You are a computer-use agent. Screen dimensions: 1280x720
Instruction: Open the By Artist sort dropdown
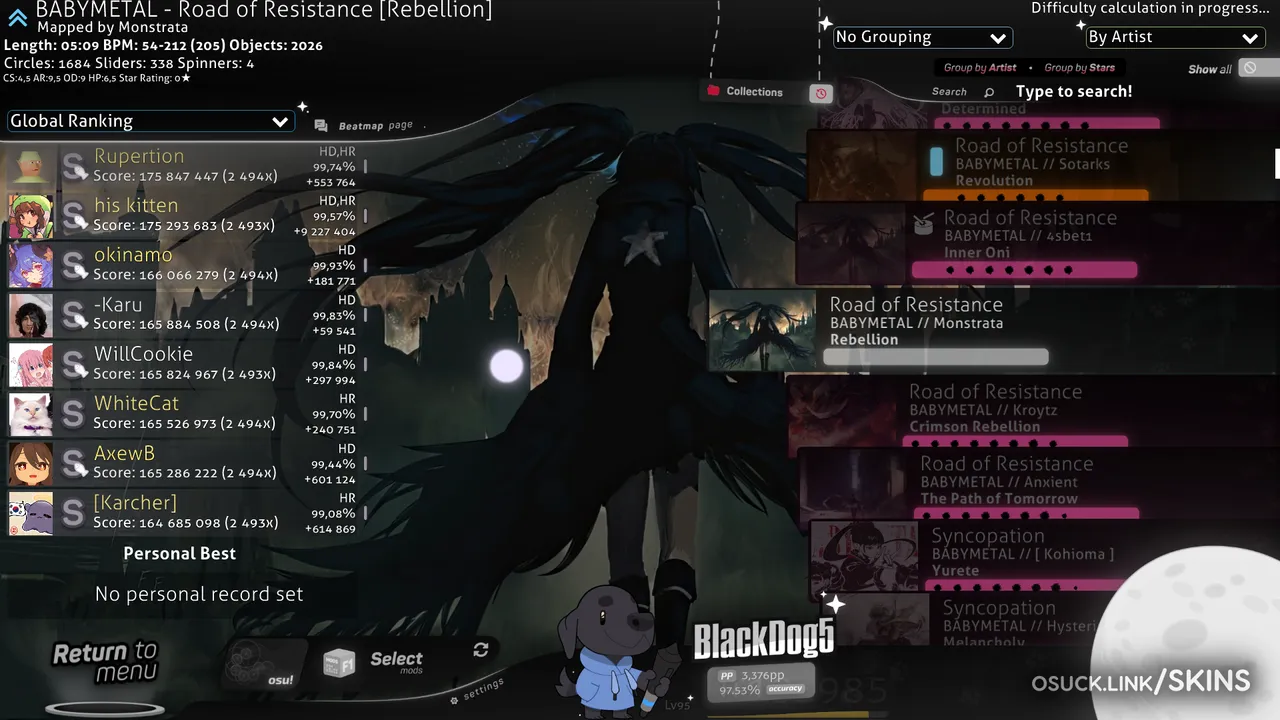pos(1175,37)
